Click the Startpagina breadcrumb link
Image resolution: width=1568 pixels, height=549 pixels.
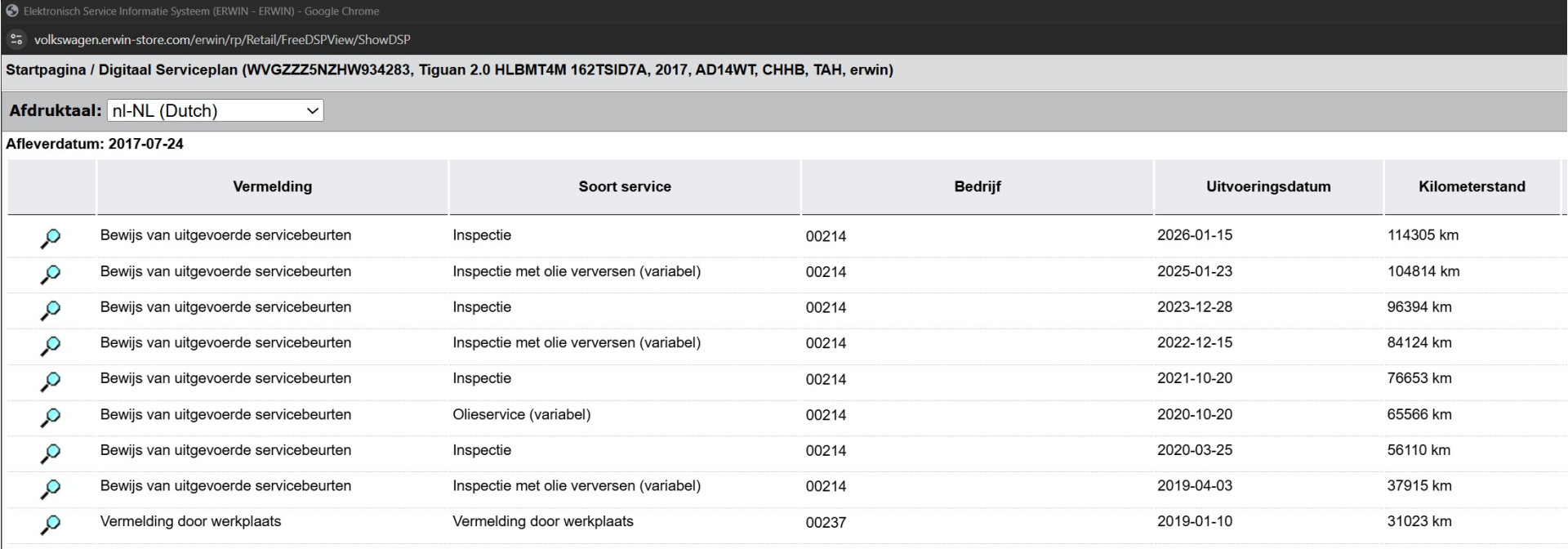pos(46,70)
